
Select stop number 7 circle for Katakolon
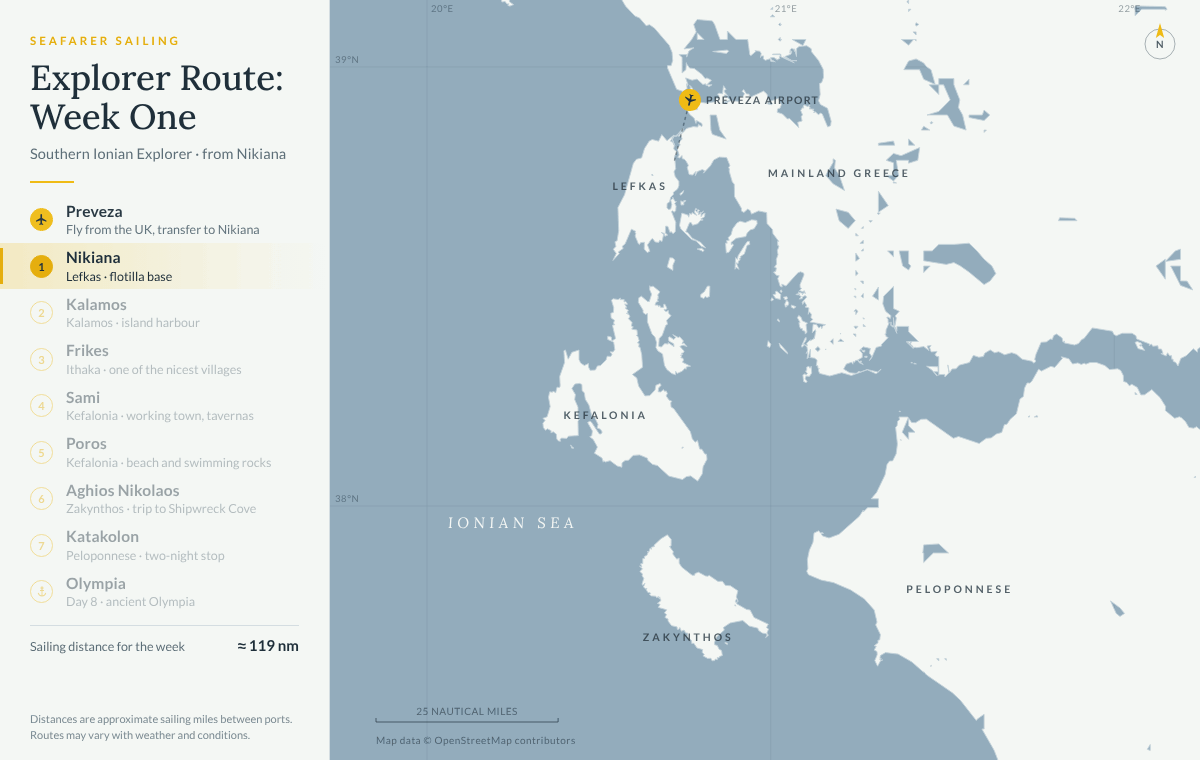click(41, 545)
